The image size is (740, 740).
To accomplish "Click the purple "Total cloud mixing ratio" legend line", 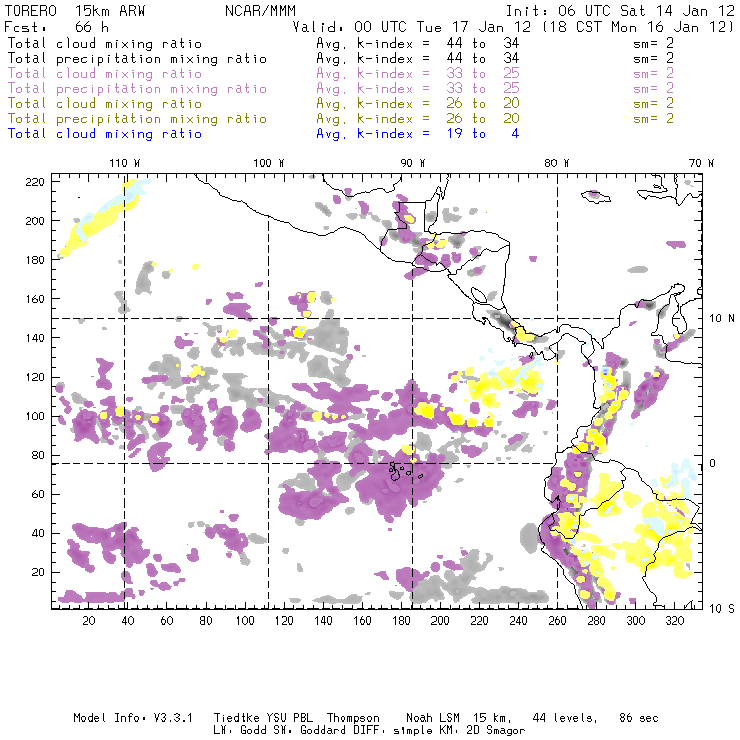I will 105,74.
